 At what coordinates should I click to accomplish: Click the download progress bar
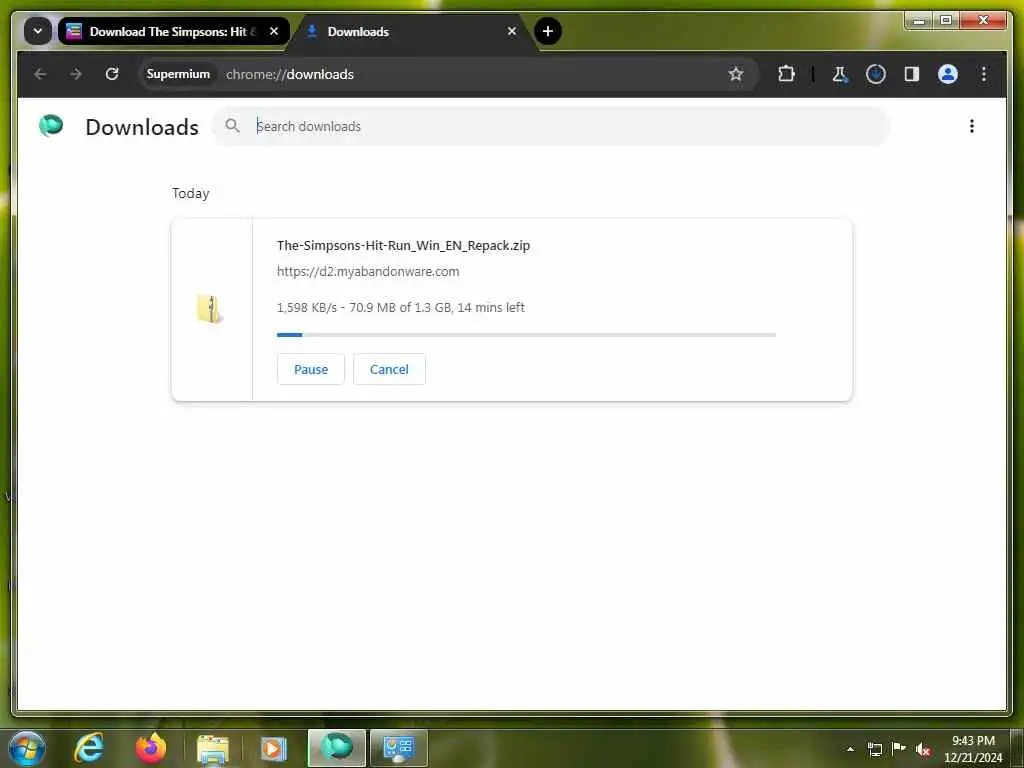(x=526, y=335)
